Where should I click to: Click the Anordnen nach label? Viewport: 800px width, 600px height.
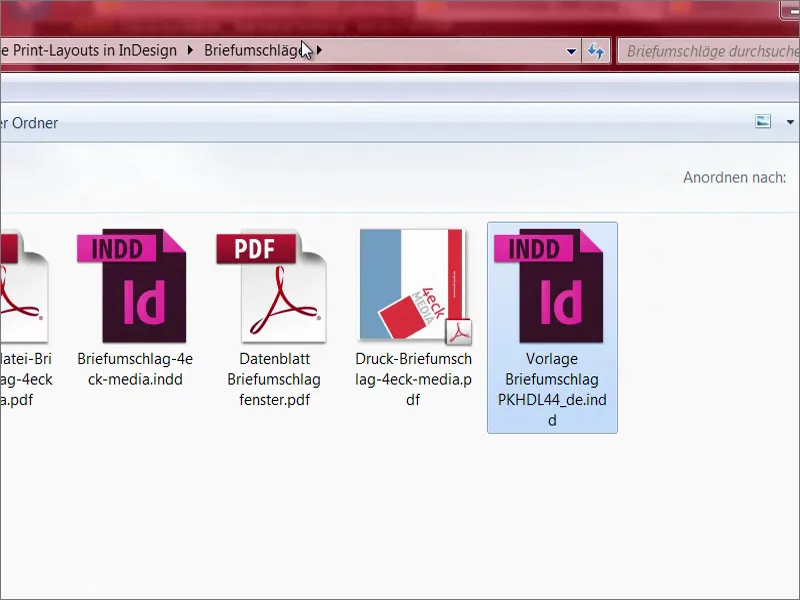tap(735, 178)
